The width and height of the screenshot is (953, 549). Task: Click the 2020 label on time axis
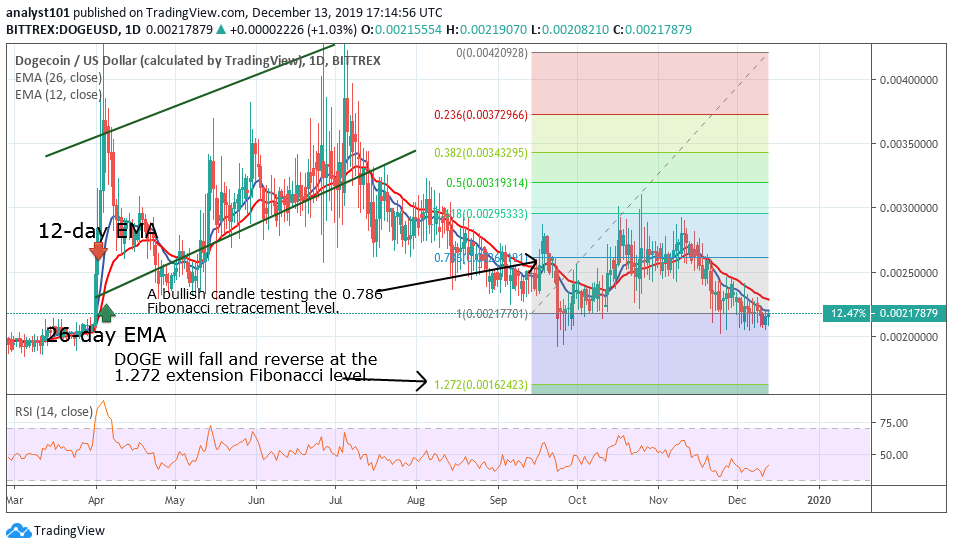click(x=819, y=498)
